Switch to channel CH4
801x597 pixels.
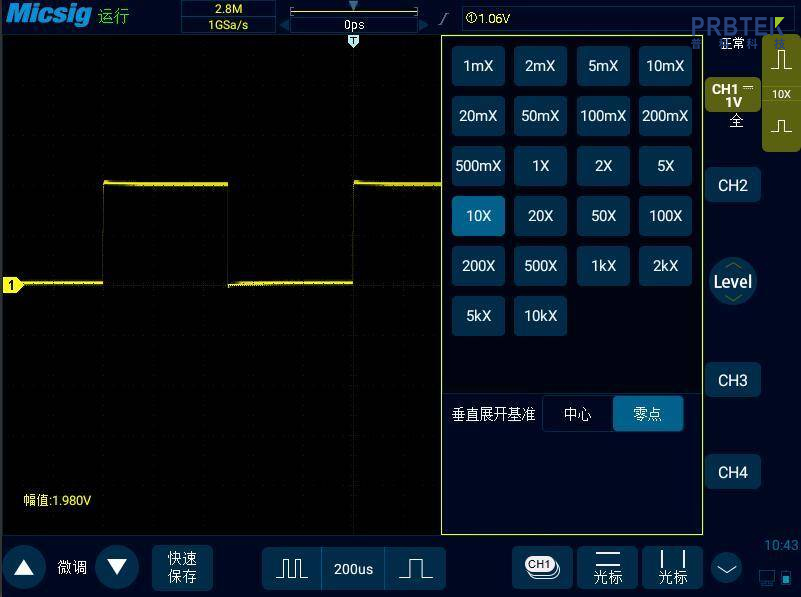(732, 472)
